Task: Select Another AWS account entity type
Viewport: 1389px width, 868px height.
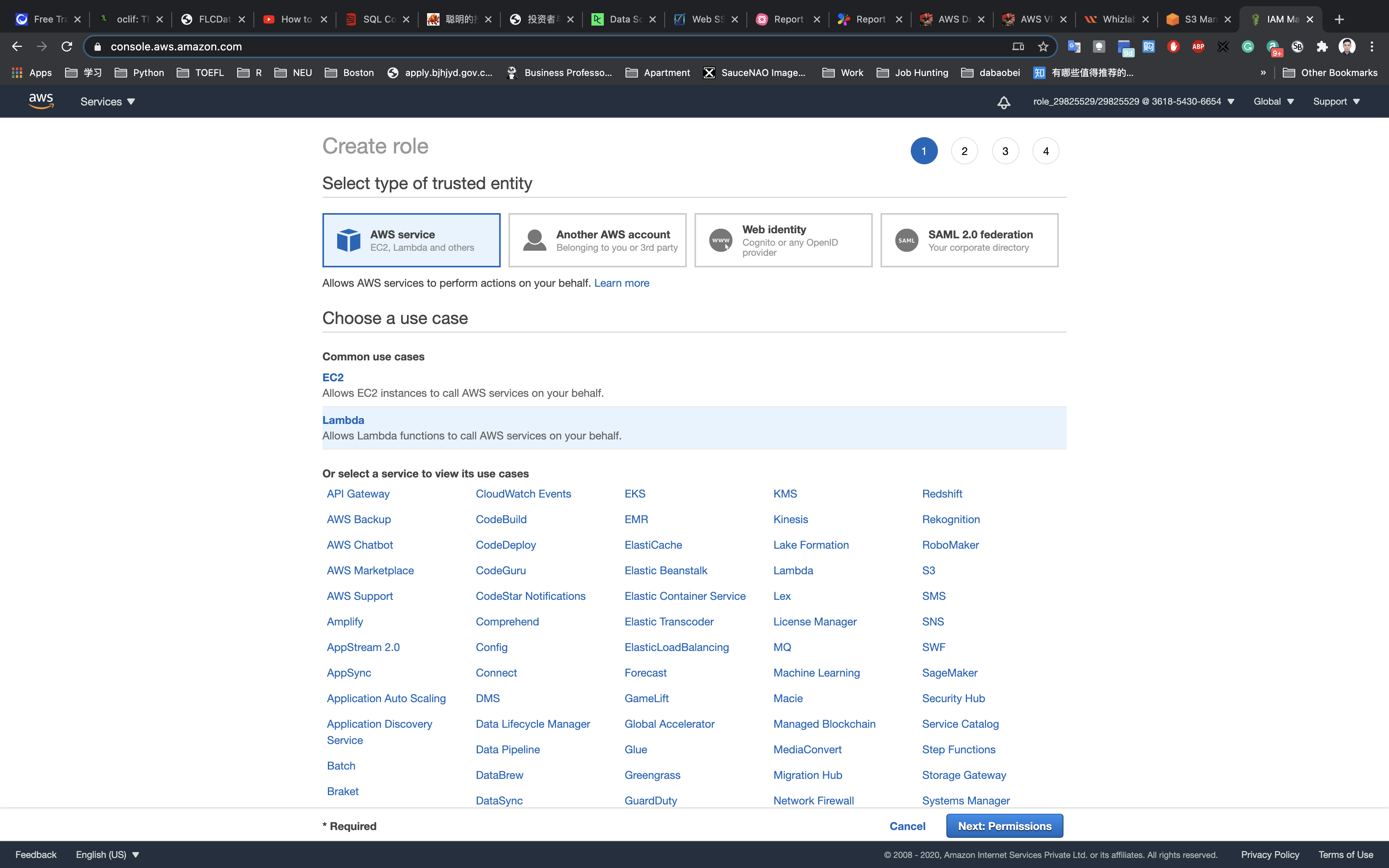Action: (597, 240)
